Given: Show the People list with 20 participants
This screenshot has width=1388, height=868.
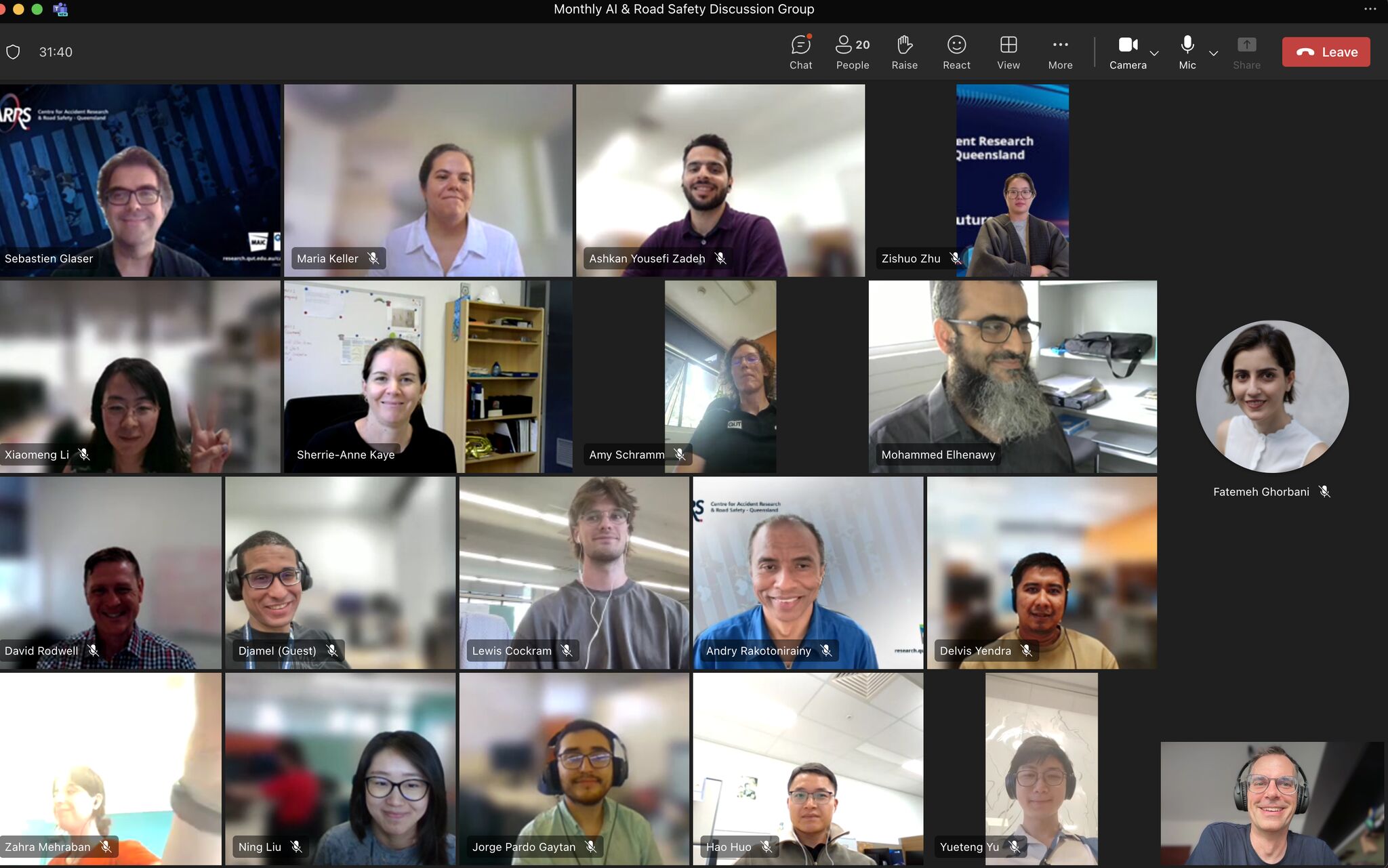Looking at the screenshot, I should coord(853,52).
